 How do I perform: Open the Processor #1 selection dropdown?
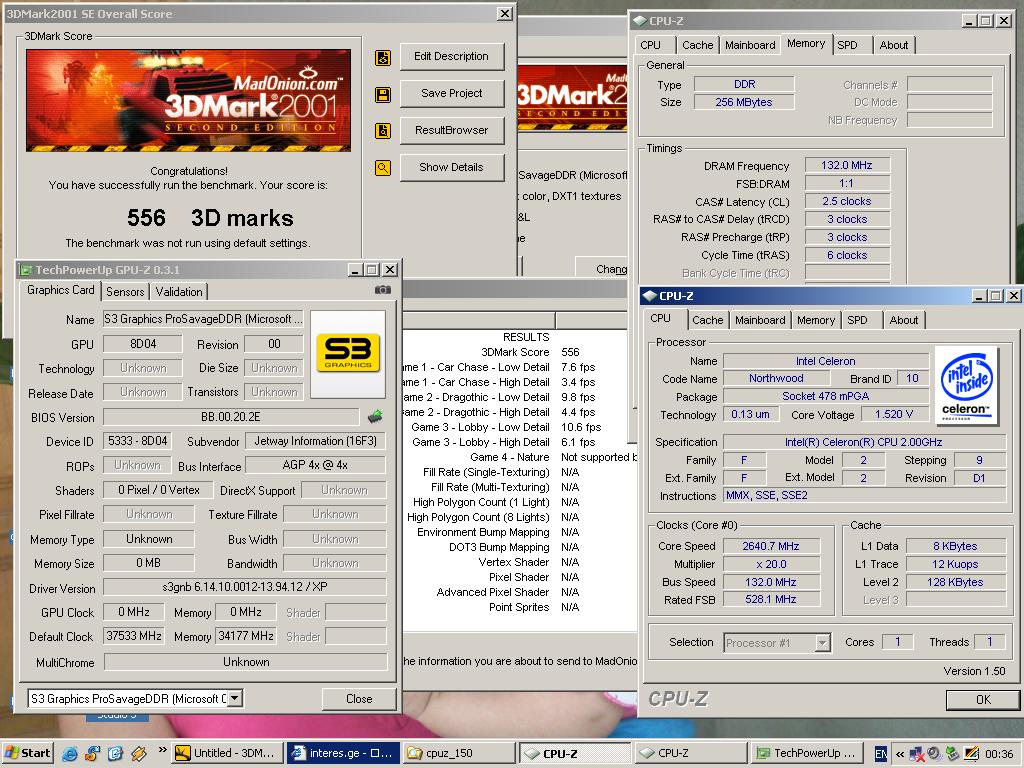823,643
